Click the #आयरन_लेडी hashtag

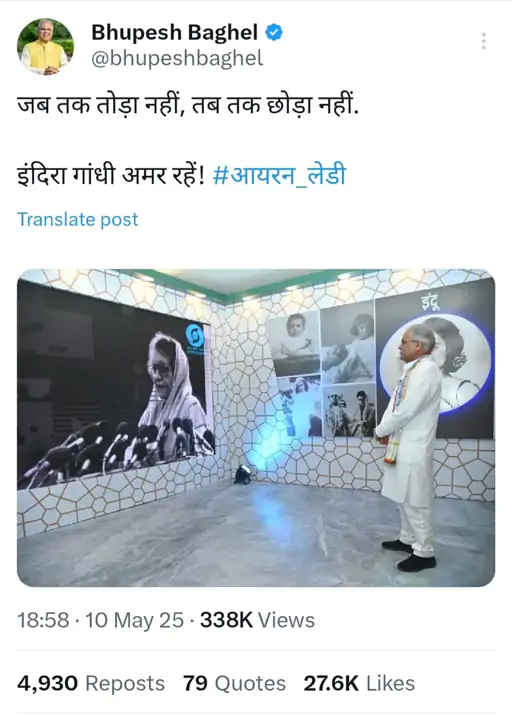(279, 176)
